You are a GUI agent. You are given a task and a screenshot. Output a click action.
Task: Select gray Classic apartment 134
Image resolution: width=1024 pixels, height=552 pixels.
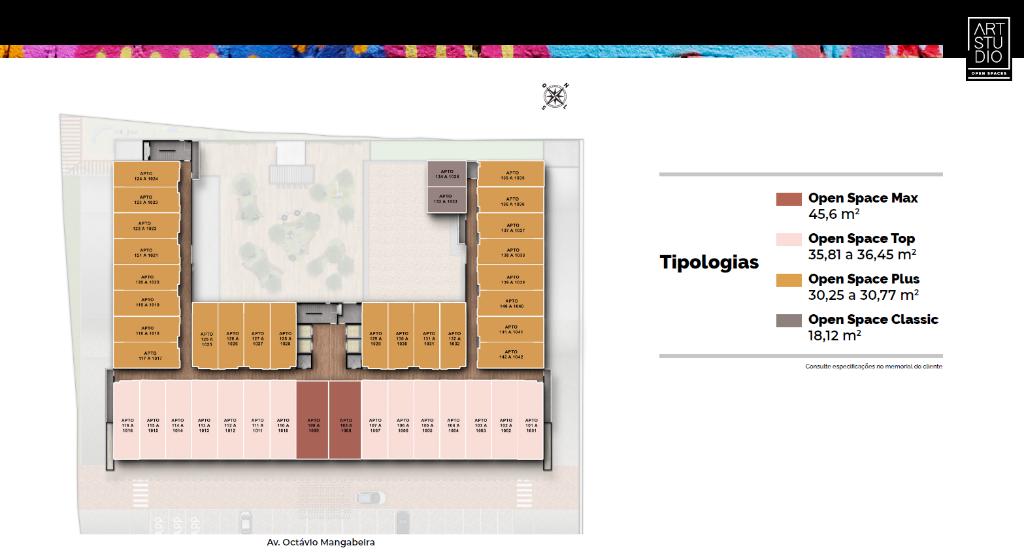pyautogui.click(x=446, y=174)
